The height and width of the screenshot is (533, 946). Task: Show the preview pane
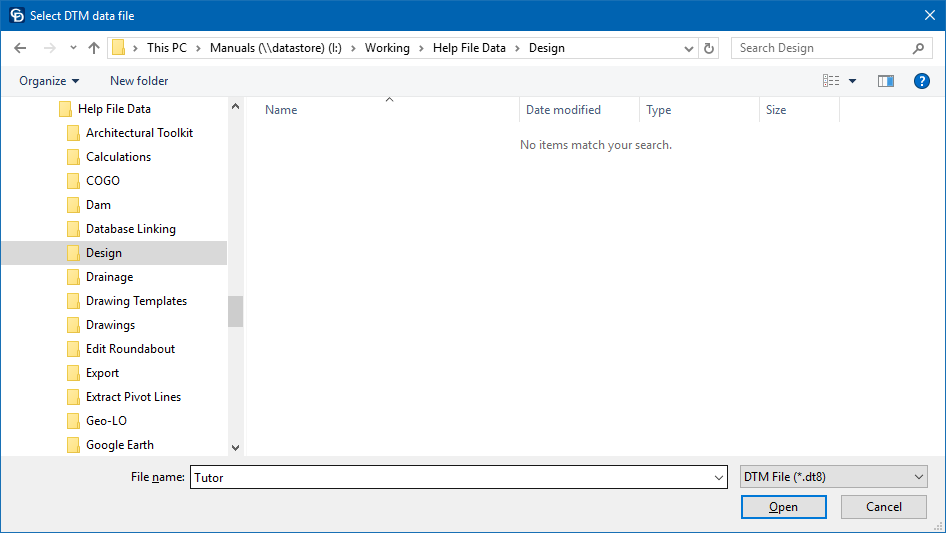tap(885, 81)
